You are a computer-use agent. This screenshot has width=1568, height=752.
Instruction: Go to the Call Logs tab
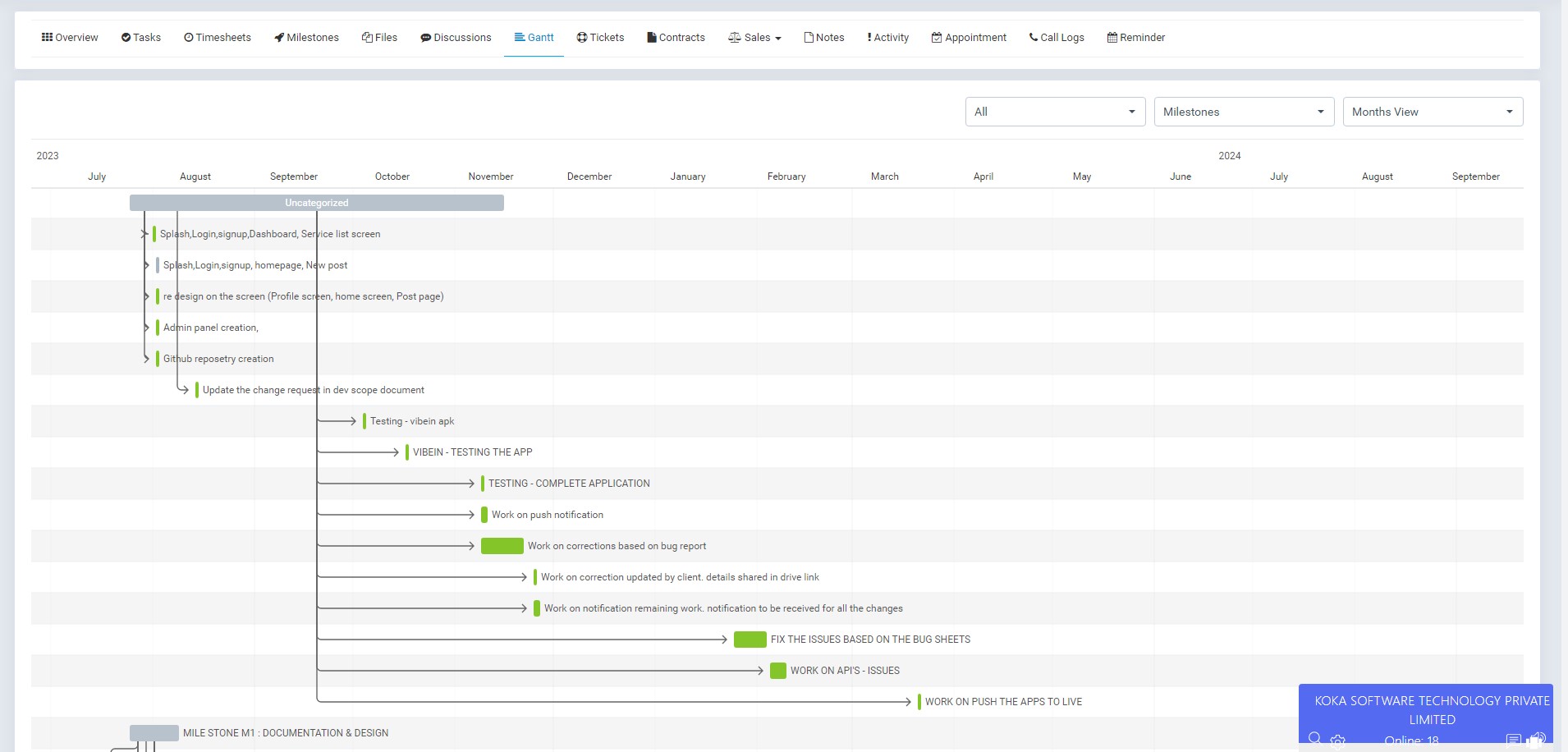pyautogui.click(x=1057, y=38)
